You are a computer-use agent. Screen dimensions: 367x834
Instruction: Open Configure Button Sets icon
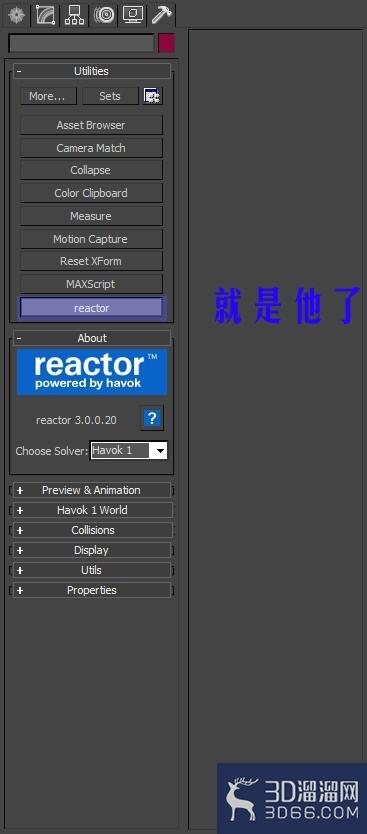click(153, 96)
